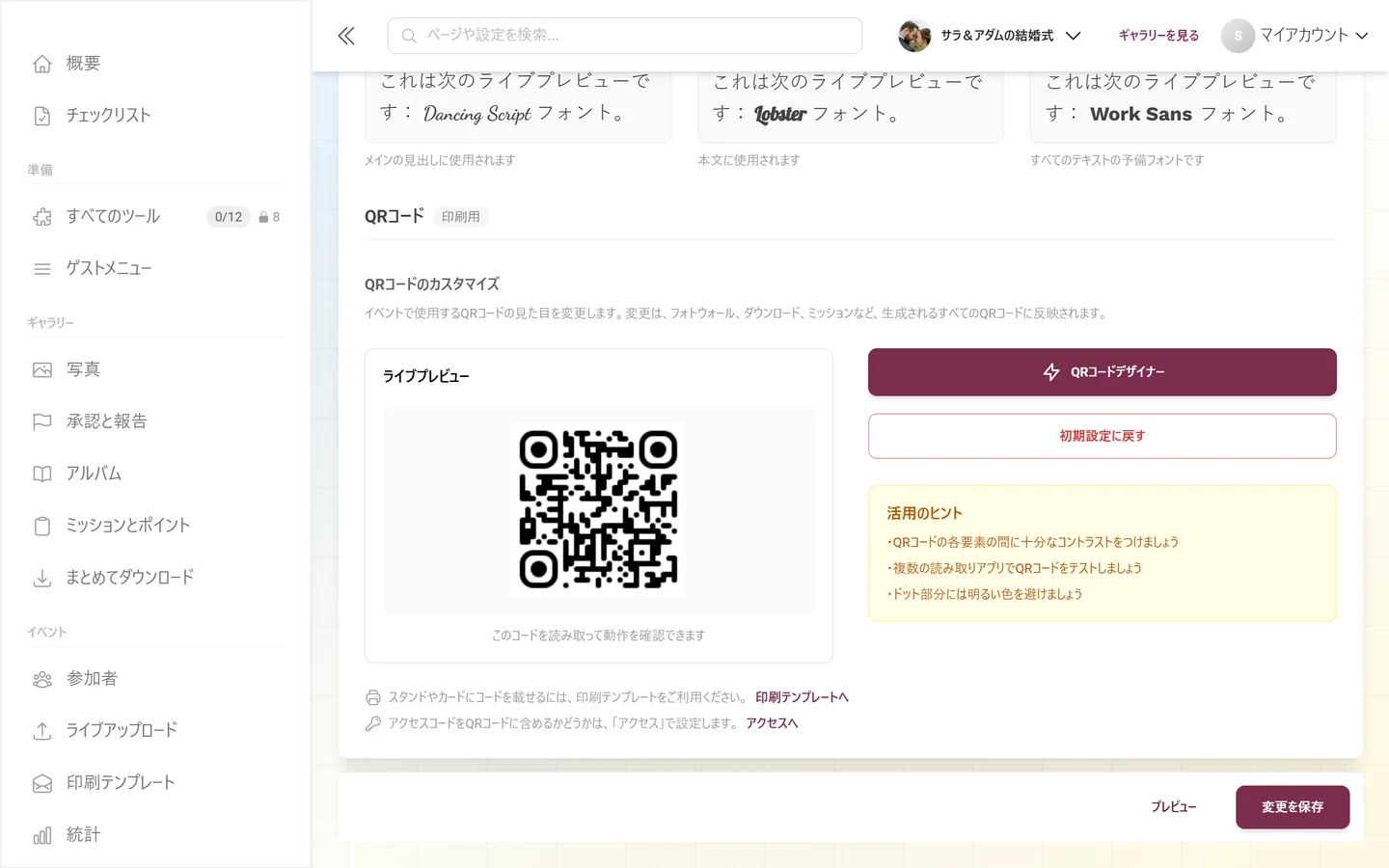Click the upload icon for ライブアップロード

click(x=42, y=731)
